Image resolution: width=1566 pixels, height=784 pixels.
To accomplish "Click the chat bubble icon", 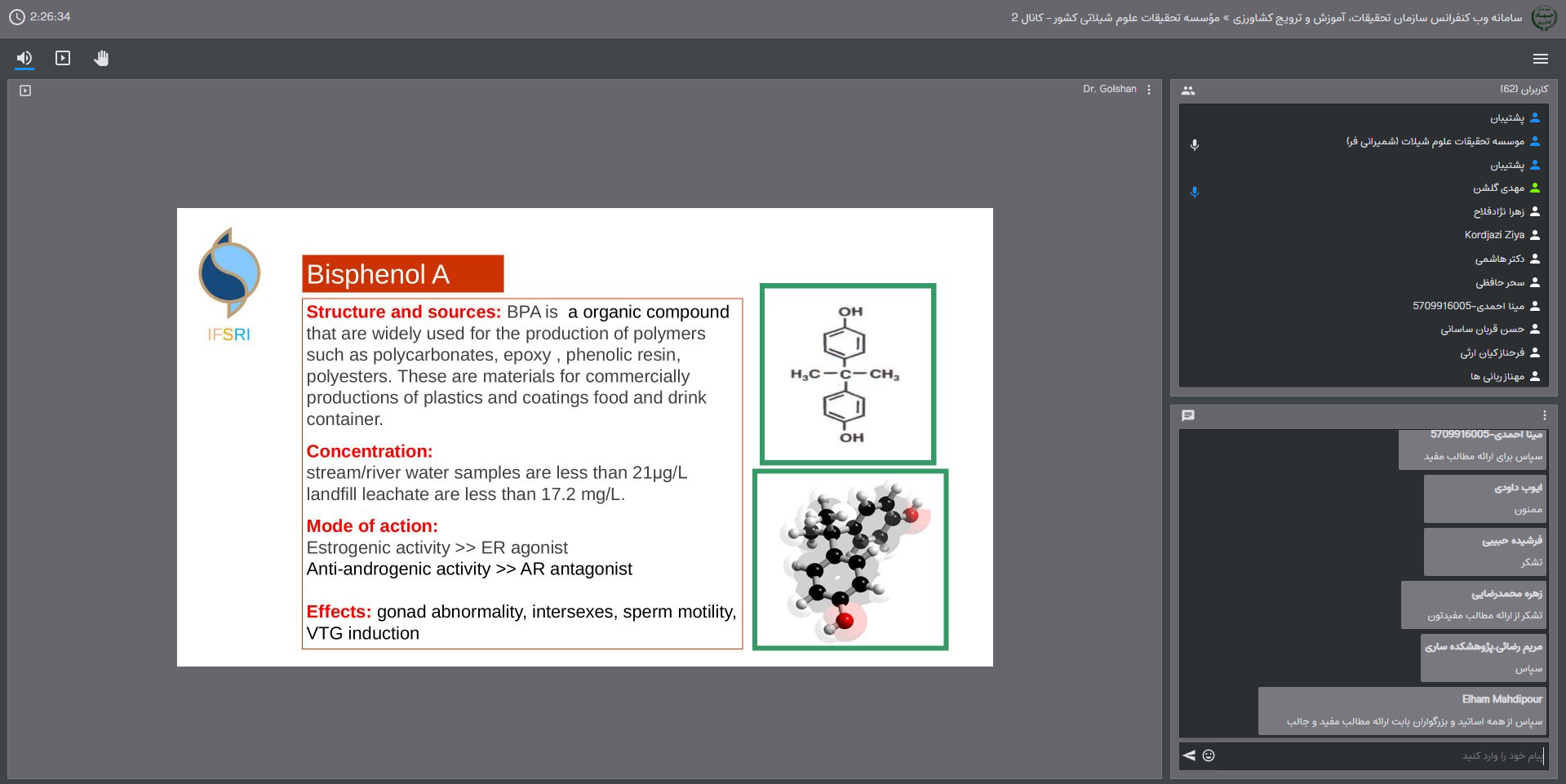I will 1188,415.
